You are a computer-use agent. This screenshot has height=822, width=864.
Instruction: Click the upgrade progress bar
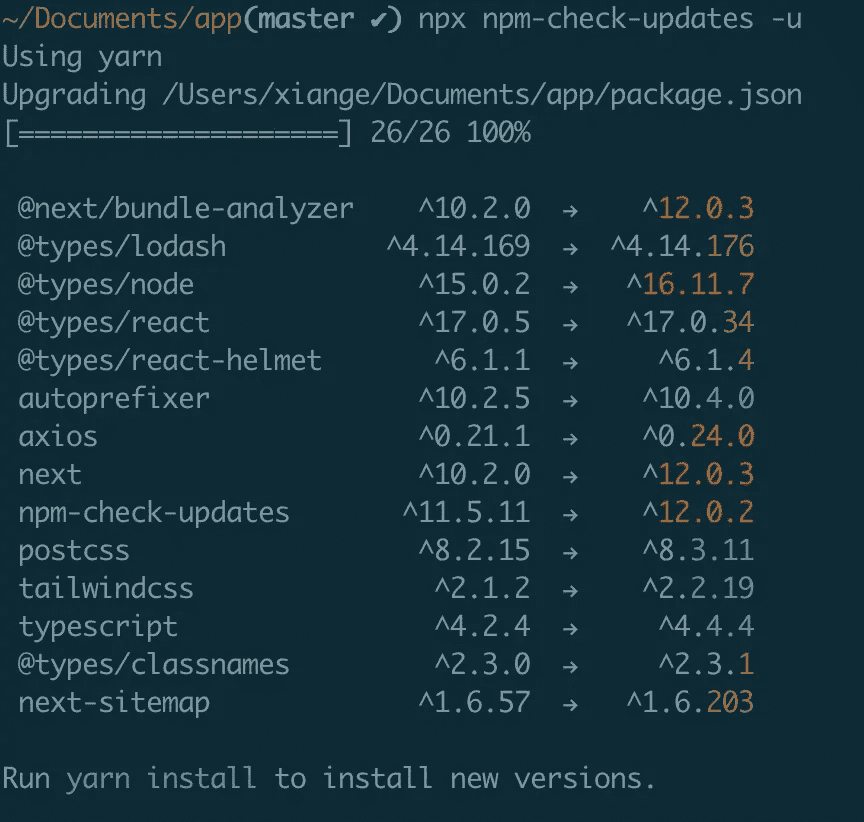tap(178, 133)
